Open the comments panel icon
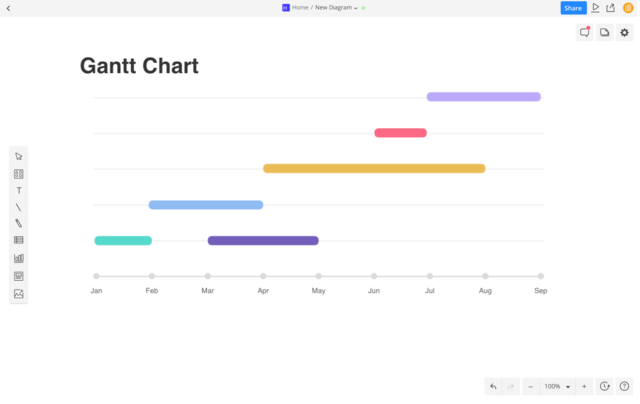Viewport: 640px width, 404px height. click(x=585, y=32)
